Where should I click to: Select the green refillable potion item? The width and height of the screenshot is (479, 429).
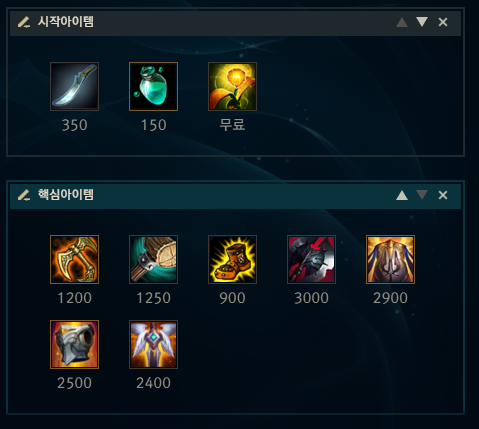[x=153, y=86]
